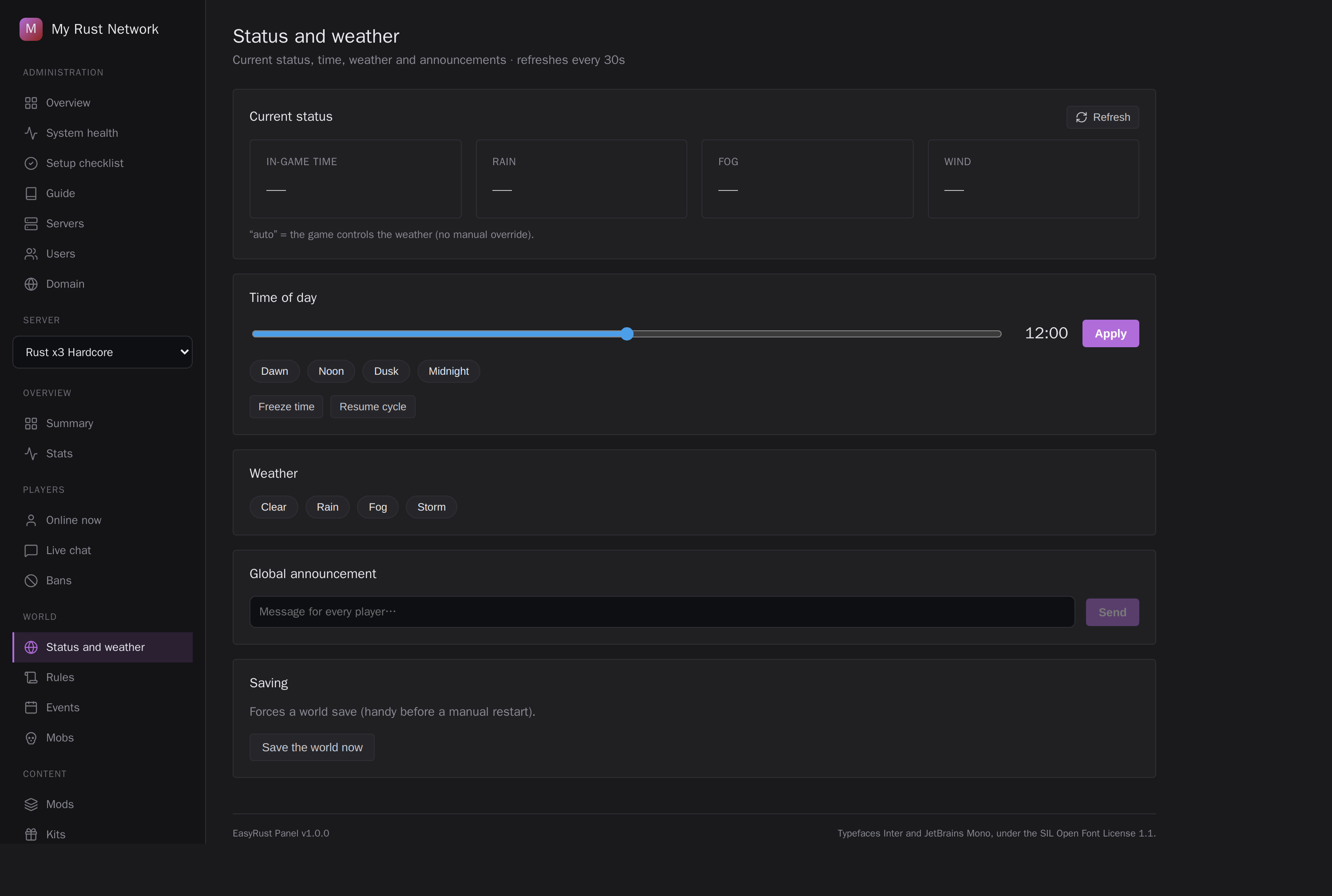Open the Domain settings page
Image resolution: width=1332 pixels, height=896 pixels.
pos(102,284)
